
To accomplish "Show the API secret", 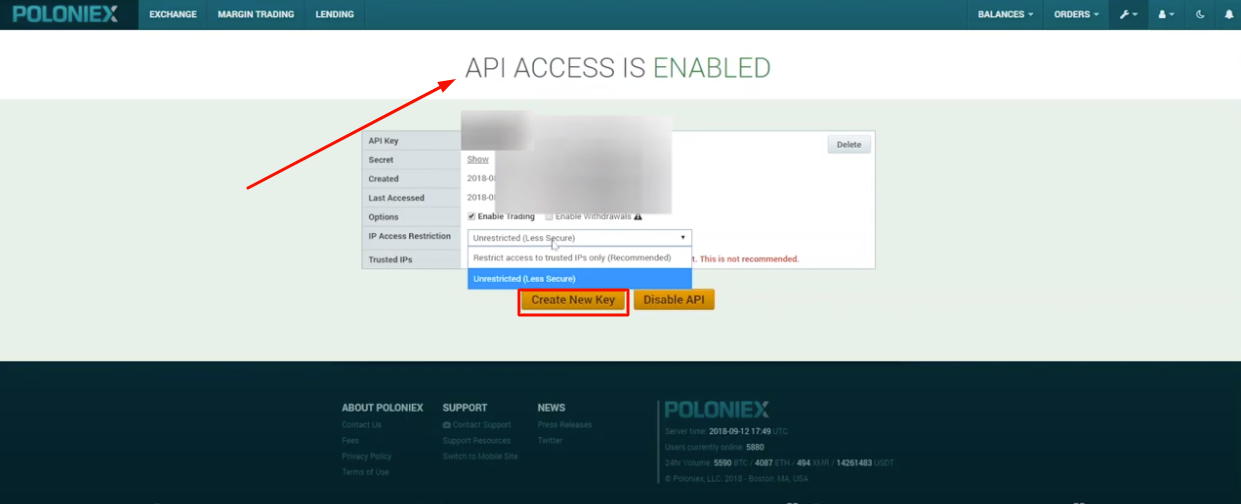I will point(478,160).
